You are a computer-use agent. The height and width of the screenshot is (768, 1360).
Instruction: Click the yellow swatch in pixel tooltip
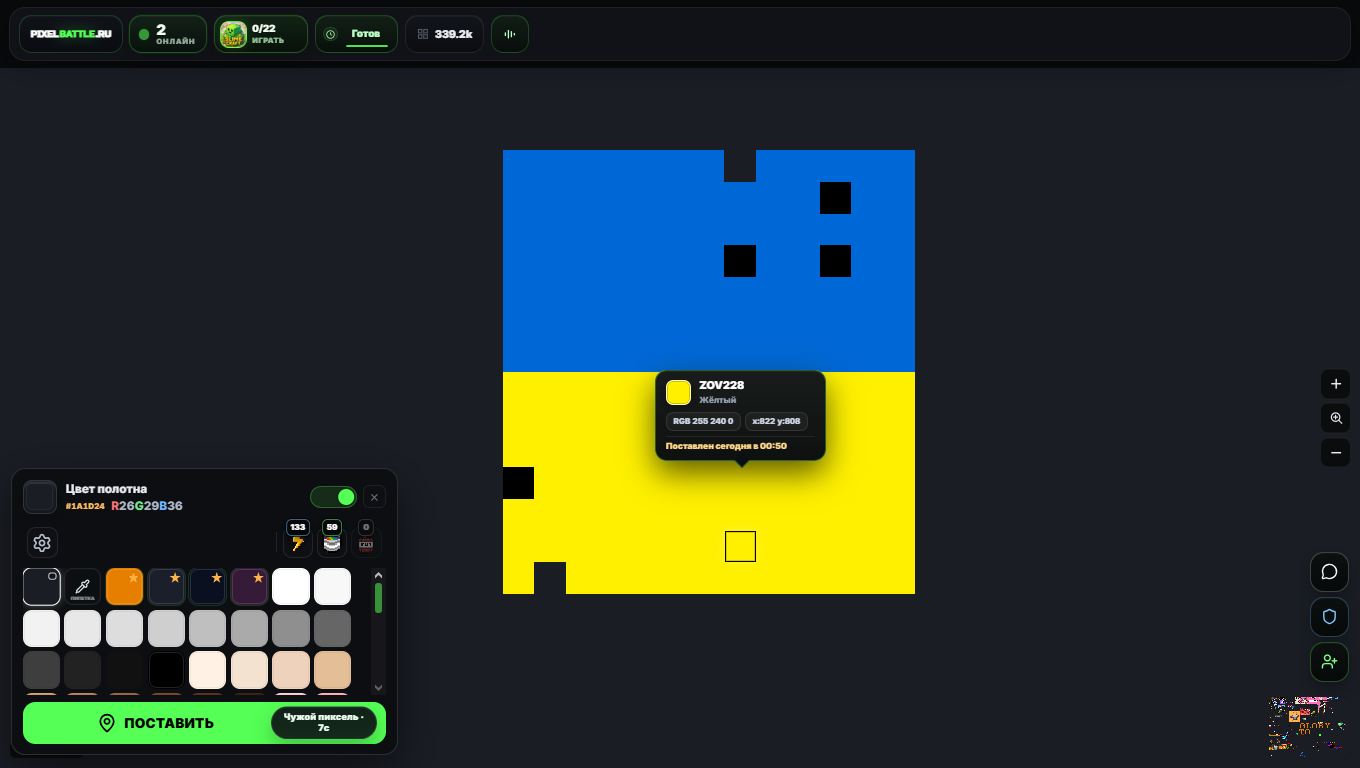(x=678, y=392)
